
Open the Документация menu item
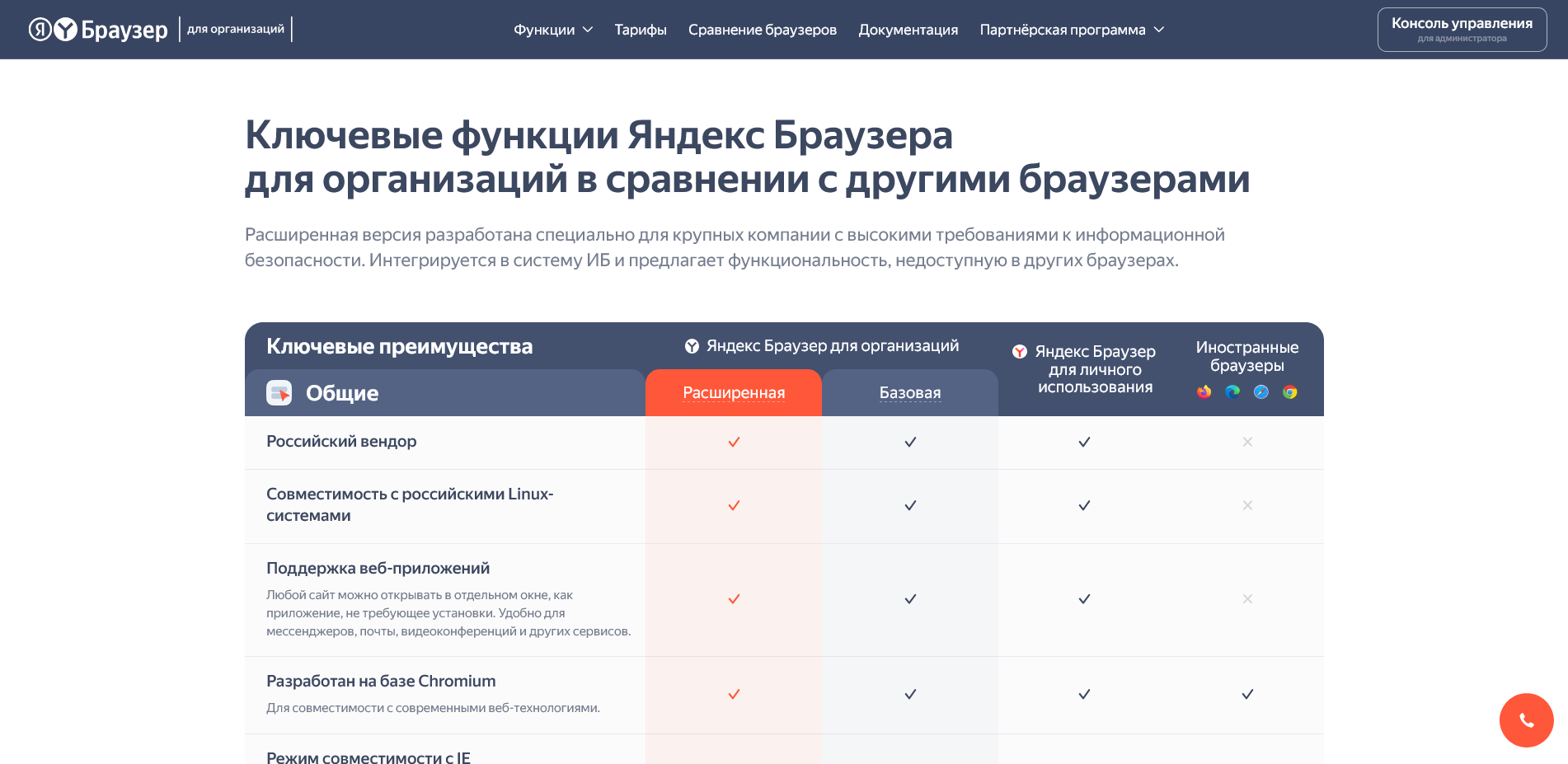click(908, 29)
